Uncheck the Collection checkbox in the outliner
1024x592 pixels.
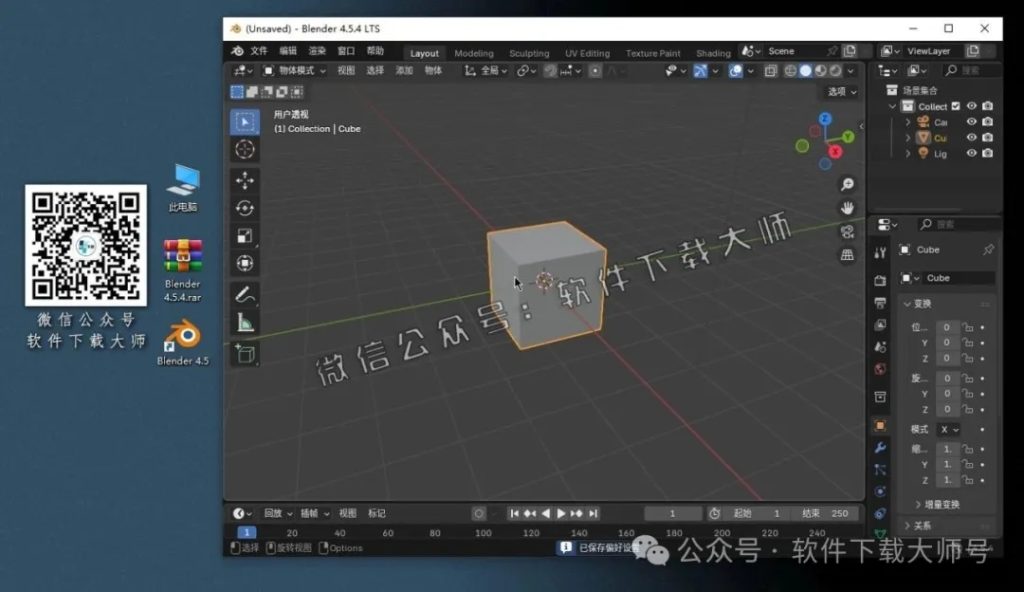955,106
